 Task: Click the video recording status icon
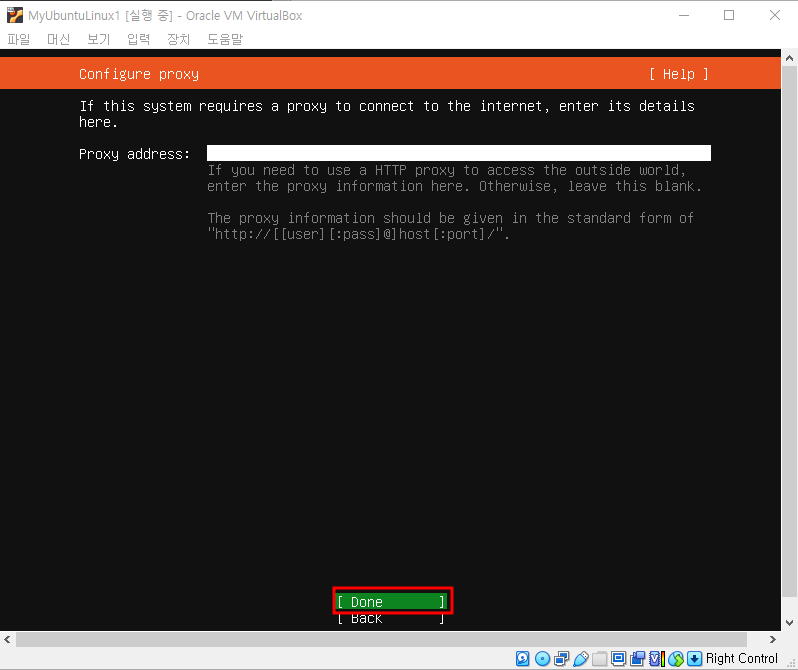pyautogui.click(x=637, y=658)
